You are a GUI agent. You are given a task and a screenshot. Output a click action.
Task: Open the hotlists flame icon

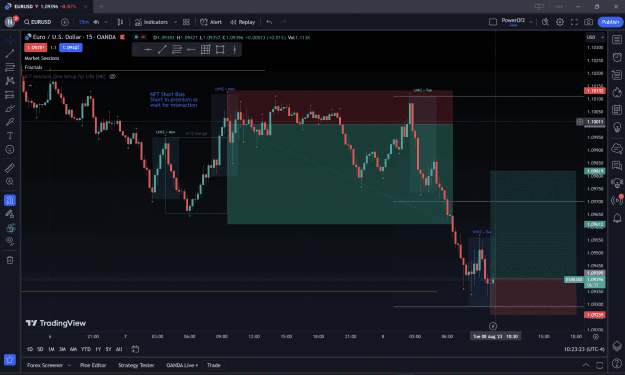coord(617,92)
